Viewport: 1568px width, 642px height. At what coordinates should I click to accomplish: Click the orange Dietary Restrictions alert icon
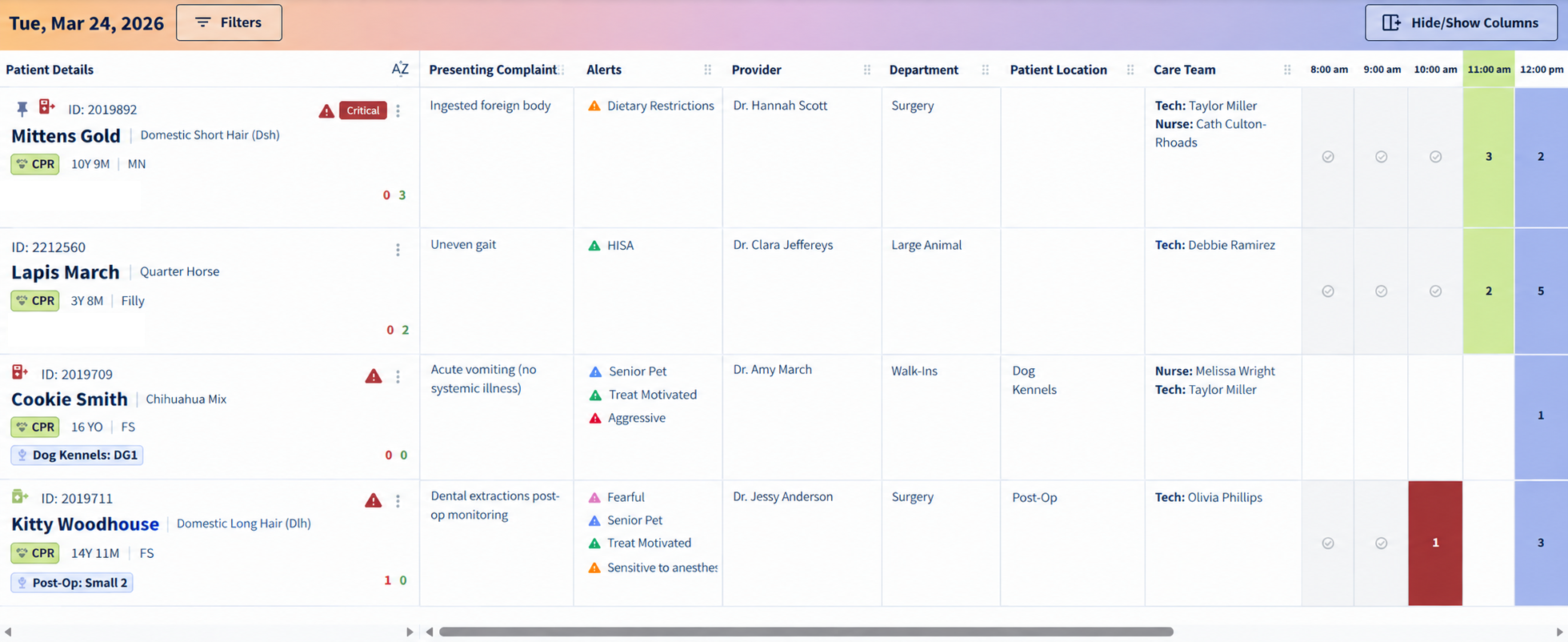click(594, 106)
